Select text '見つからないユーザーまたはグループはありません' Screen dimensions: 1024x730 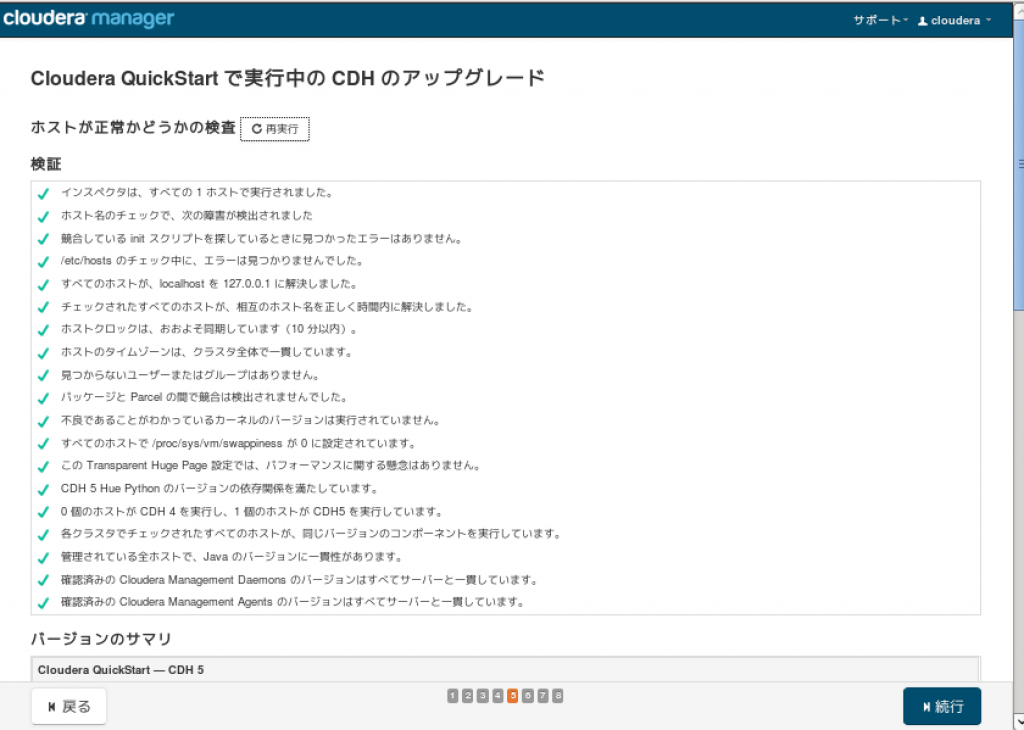pyautogui.click(x=185, y=375)
